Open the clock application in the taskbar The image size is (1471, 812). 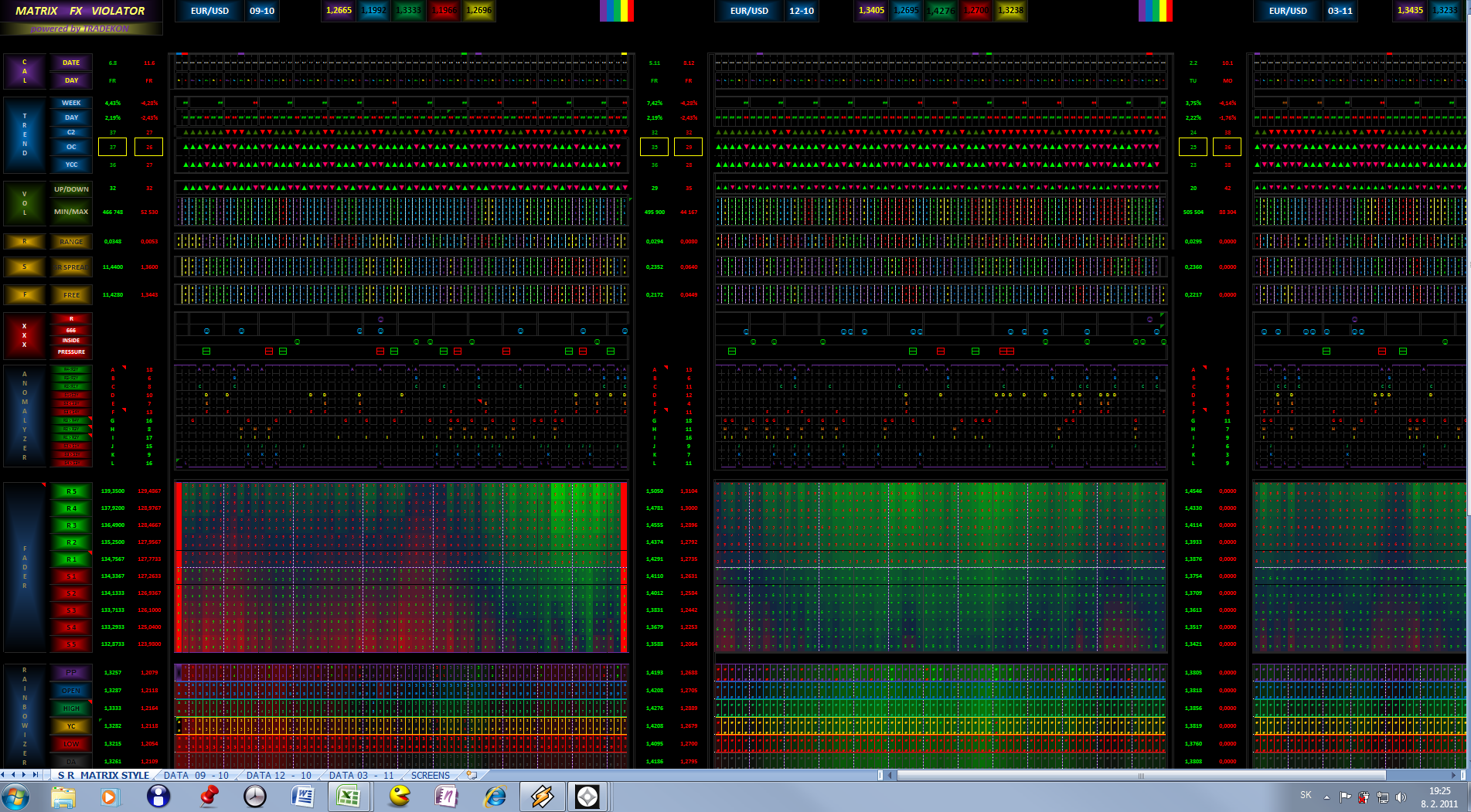pos(254,797)
